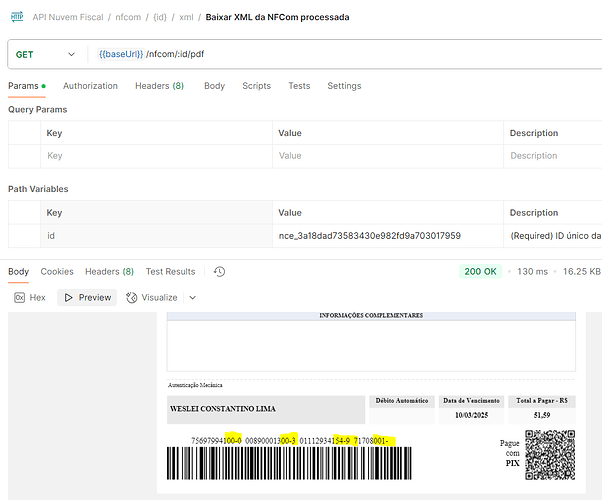
Task: Click the {id} breadcrumb folder
Action: (x=160, y=17)
